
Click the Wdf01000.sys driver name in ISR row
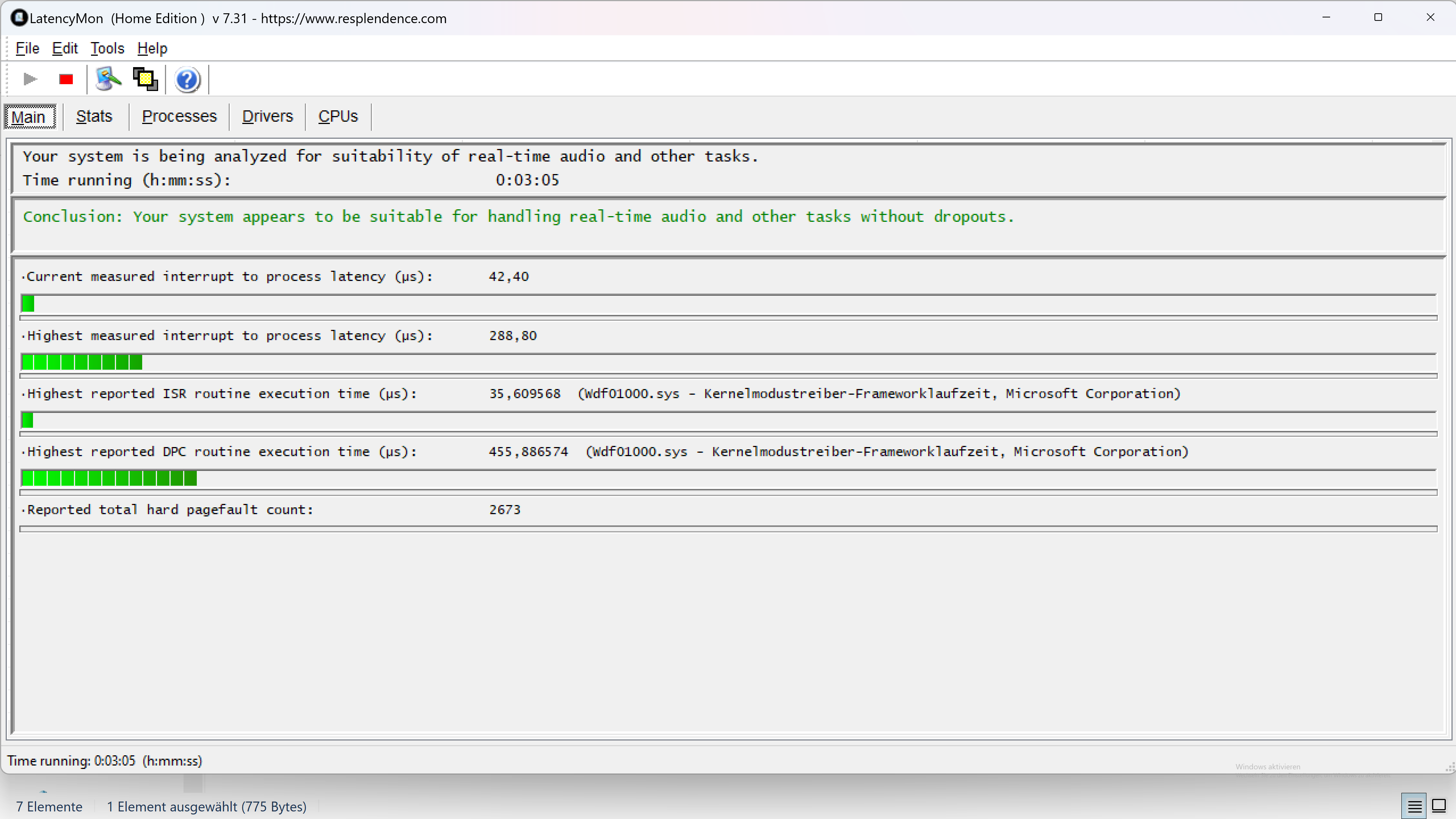click(x=632, y=394)
